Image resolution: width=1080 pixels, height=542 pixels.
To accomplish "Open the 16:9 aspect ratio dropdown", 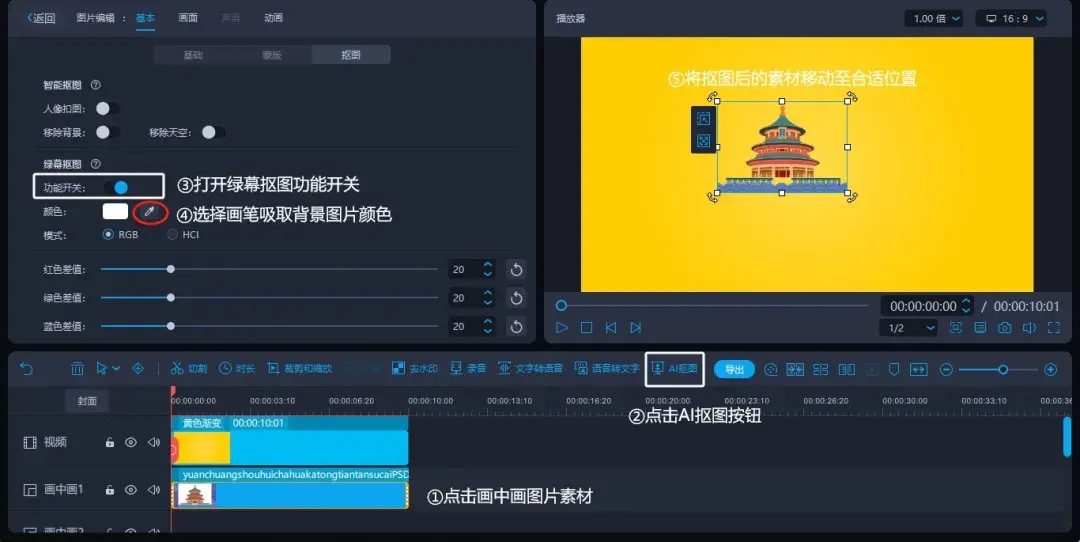I will [1011, 19].
